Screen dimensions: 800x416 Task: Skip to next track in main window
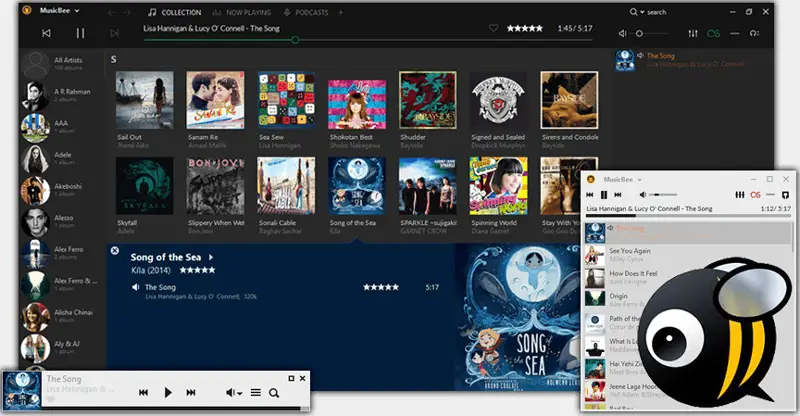point(114,33)
